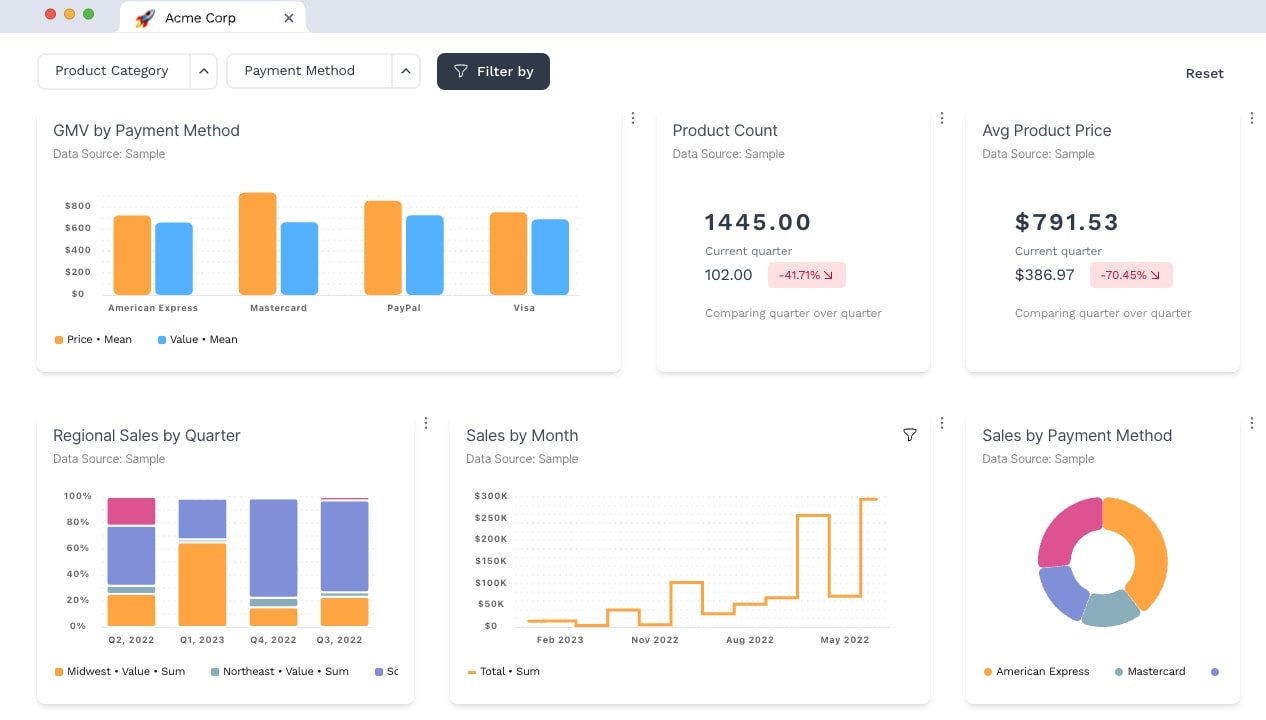Click purple segment of Q3, 2022 bar
1266x720 pixels.
tap(344, 546)
